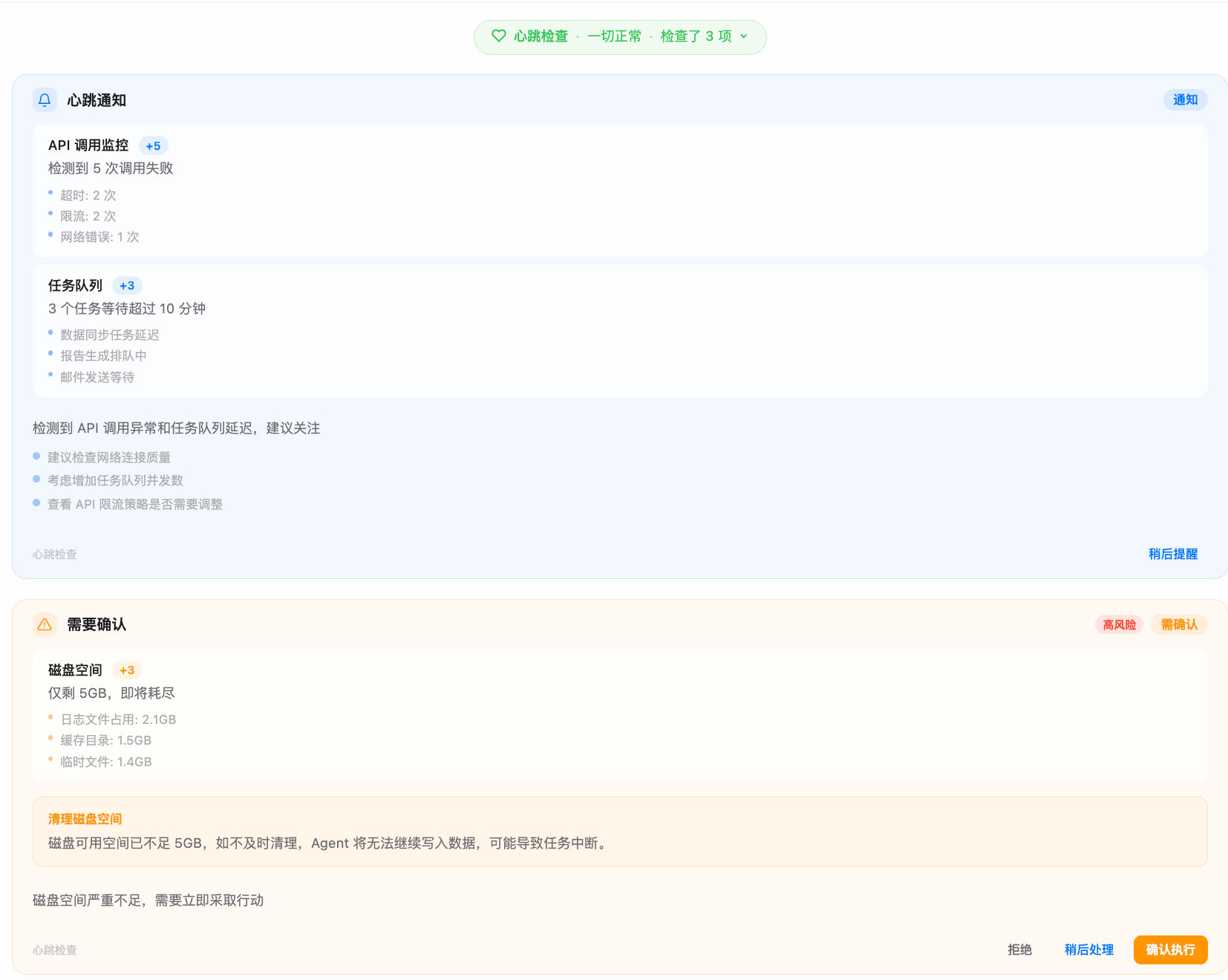Click the 一切正常 status text
This screenshot has width=1228, height=980.
click(x=614, y=36)
